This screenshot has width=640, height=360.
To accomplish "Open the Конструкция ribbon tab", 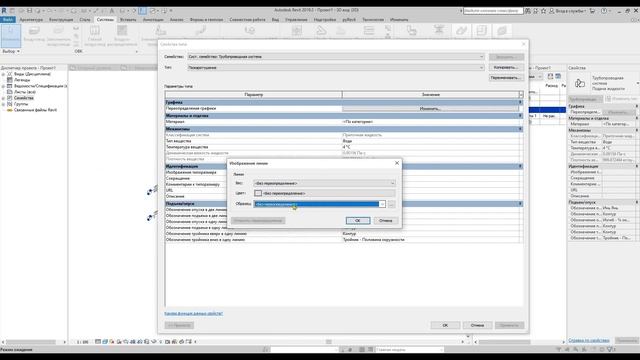I will coord(61,20).
